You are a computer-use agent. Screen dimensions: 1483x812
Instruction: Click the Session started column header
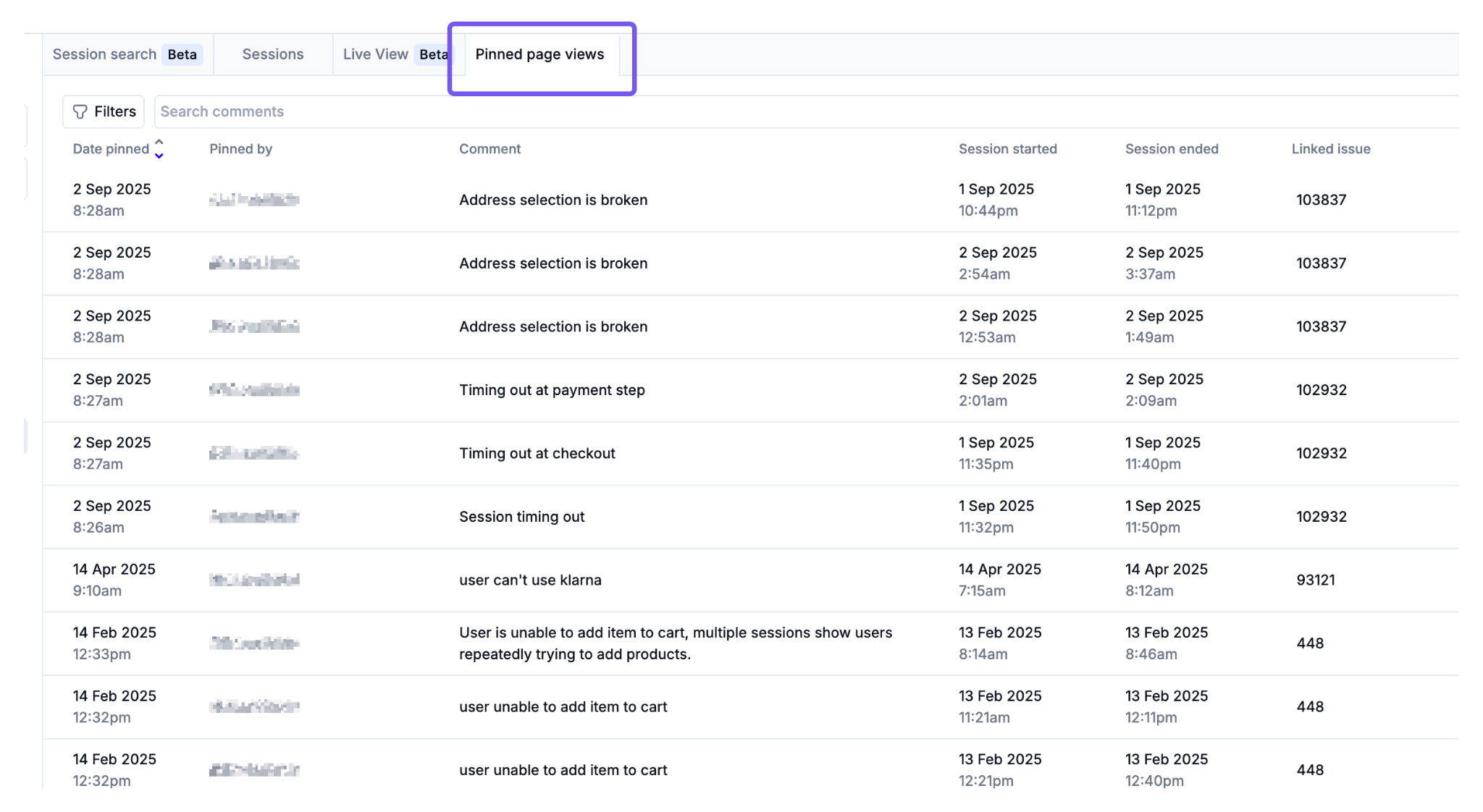1007,149
